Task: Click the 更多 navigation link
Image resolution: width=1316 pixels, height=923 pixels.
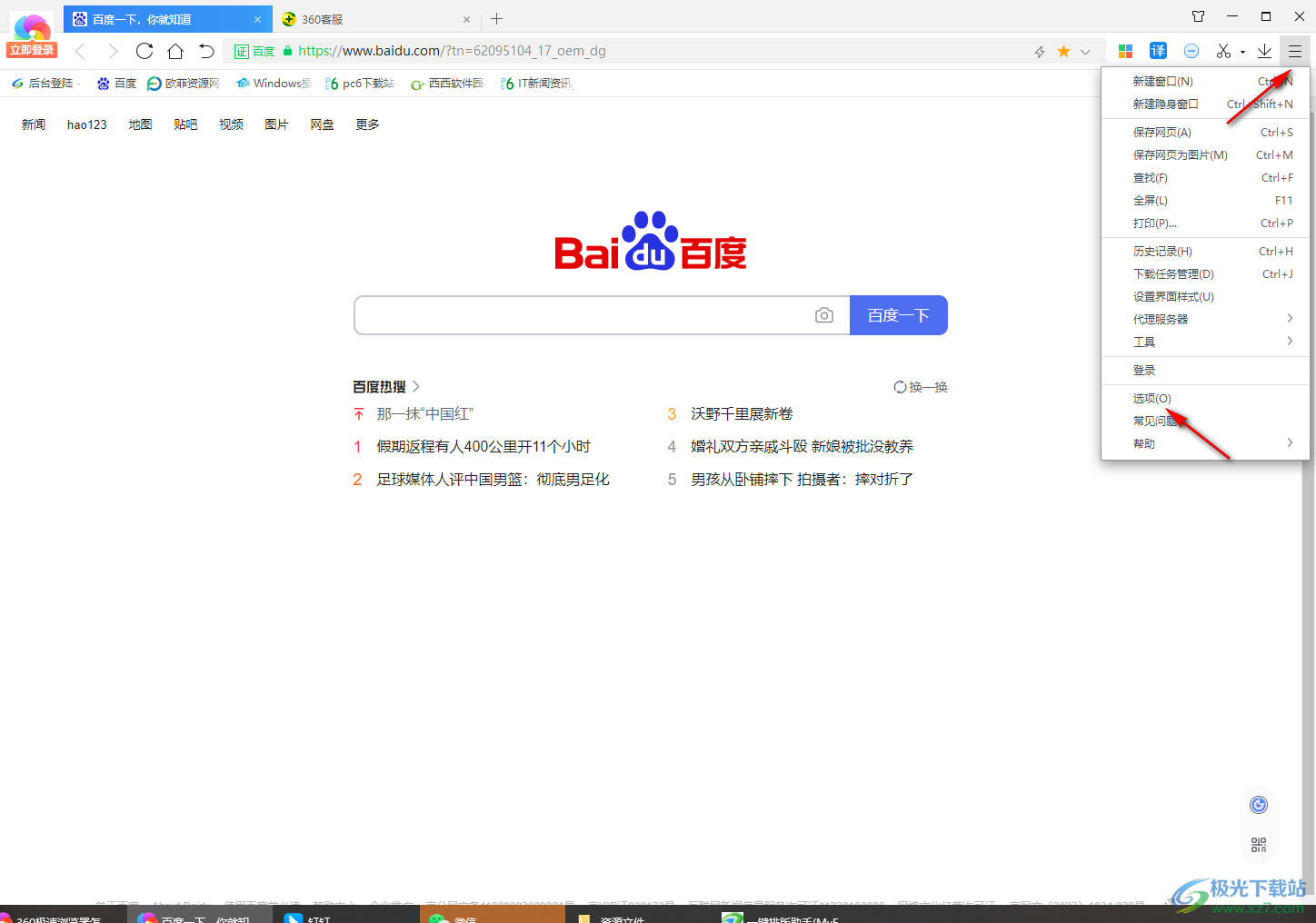Action: [x=367, y=124]
